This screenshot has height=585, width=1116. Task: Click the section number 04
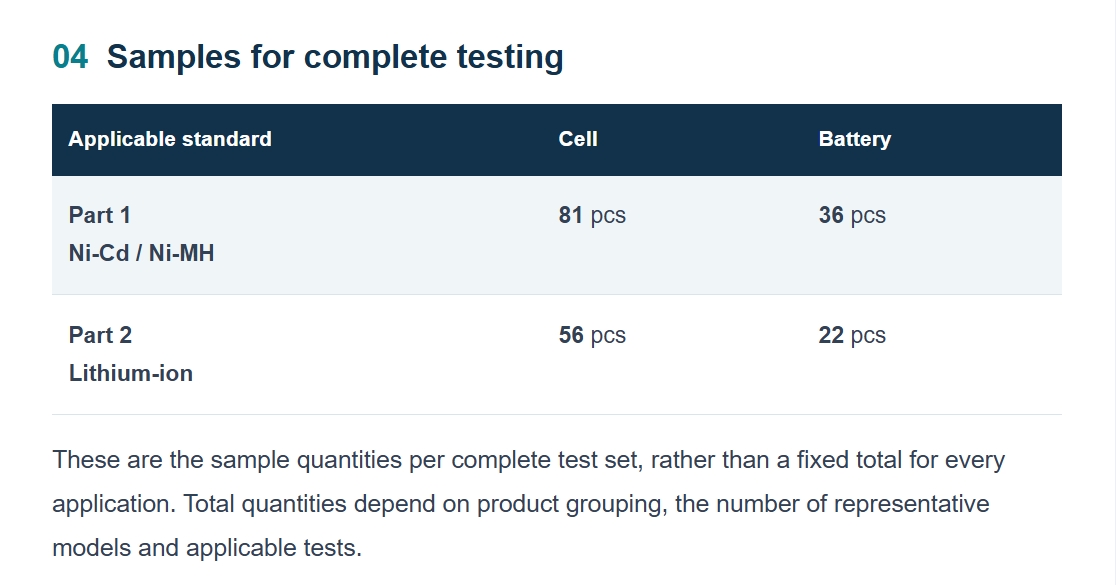70,57
